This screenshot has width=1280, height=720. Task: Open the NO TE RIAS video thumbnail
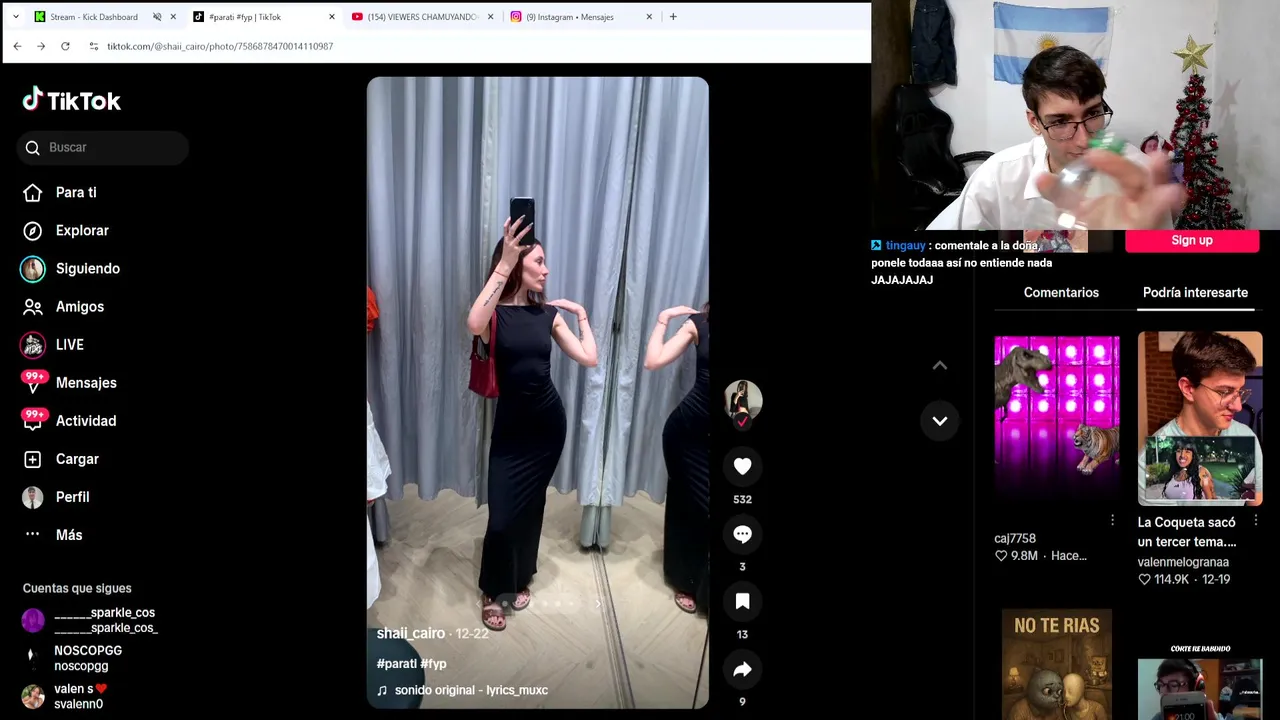1057,664
